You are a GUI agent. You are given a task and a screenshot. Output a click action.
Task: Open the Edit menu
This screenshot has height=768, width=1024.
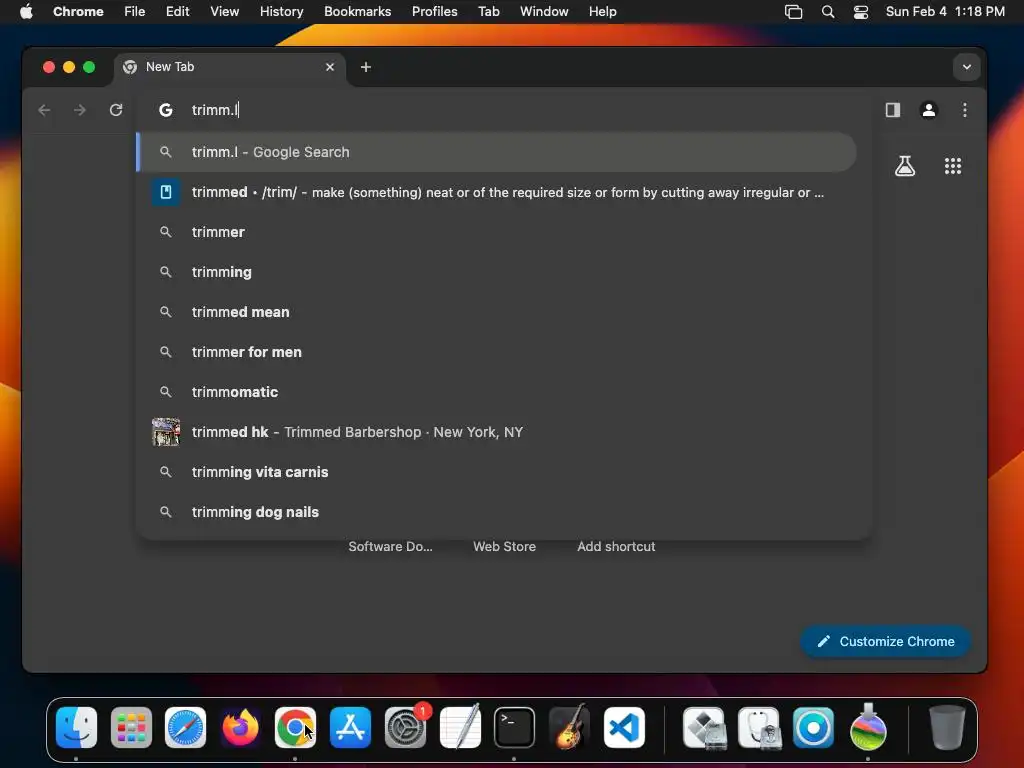click(x=178, y=12)
